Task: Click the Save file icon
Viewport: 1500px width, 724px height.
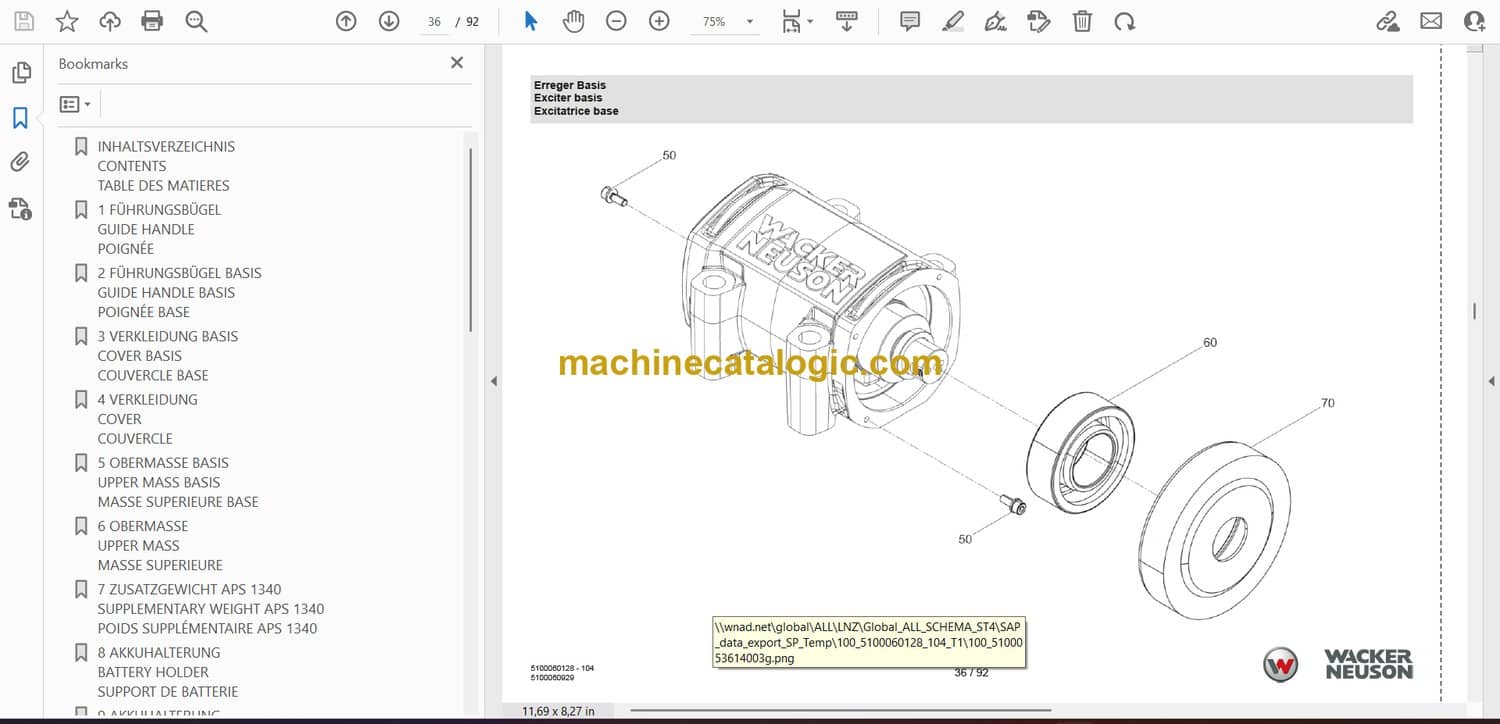Action: 24,21
